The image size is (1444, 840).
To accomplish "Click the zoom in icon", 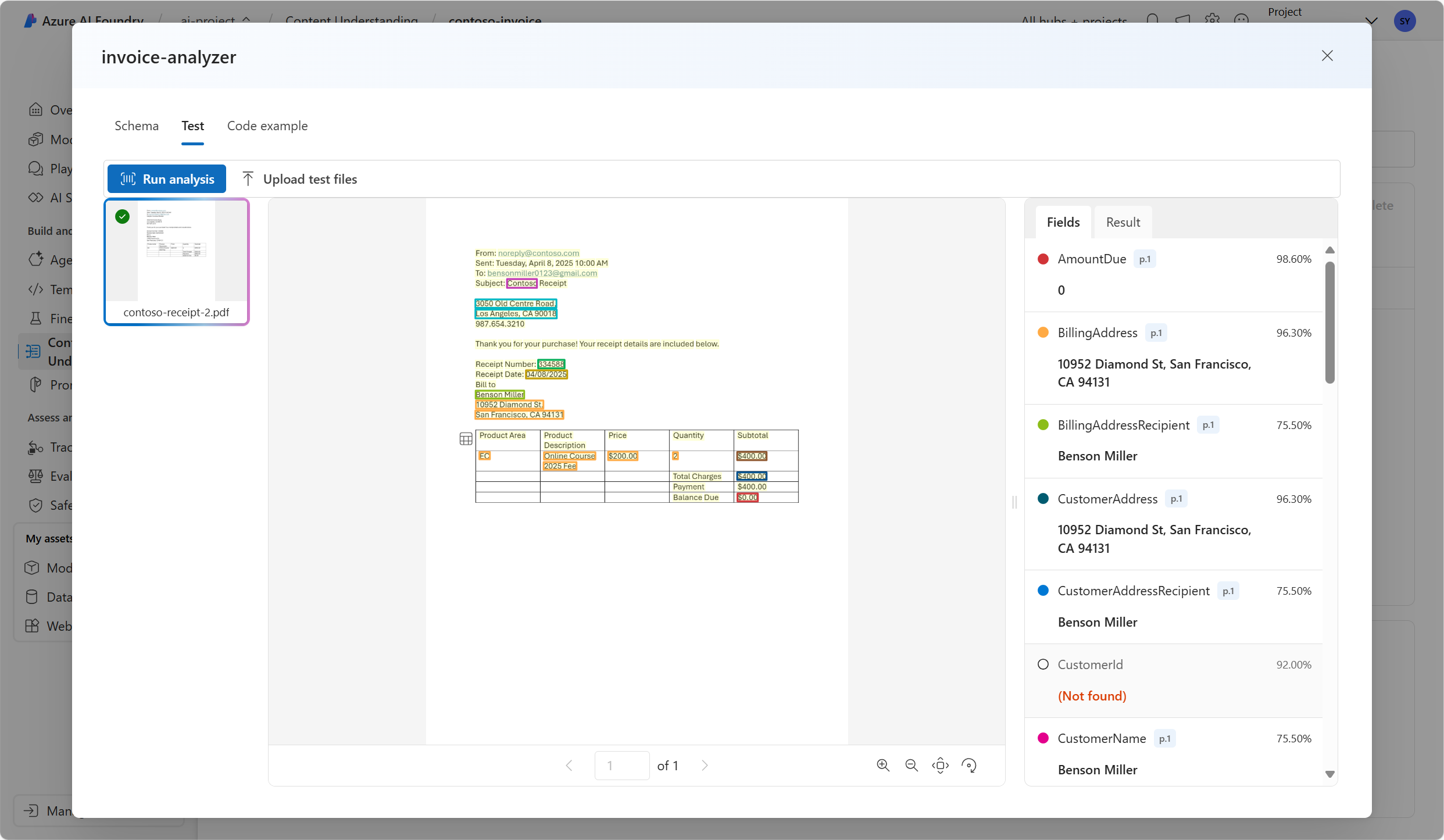I will point(883,766).
